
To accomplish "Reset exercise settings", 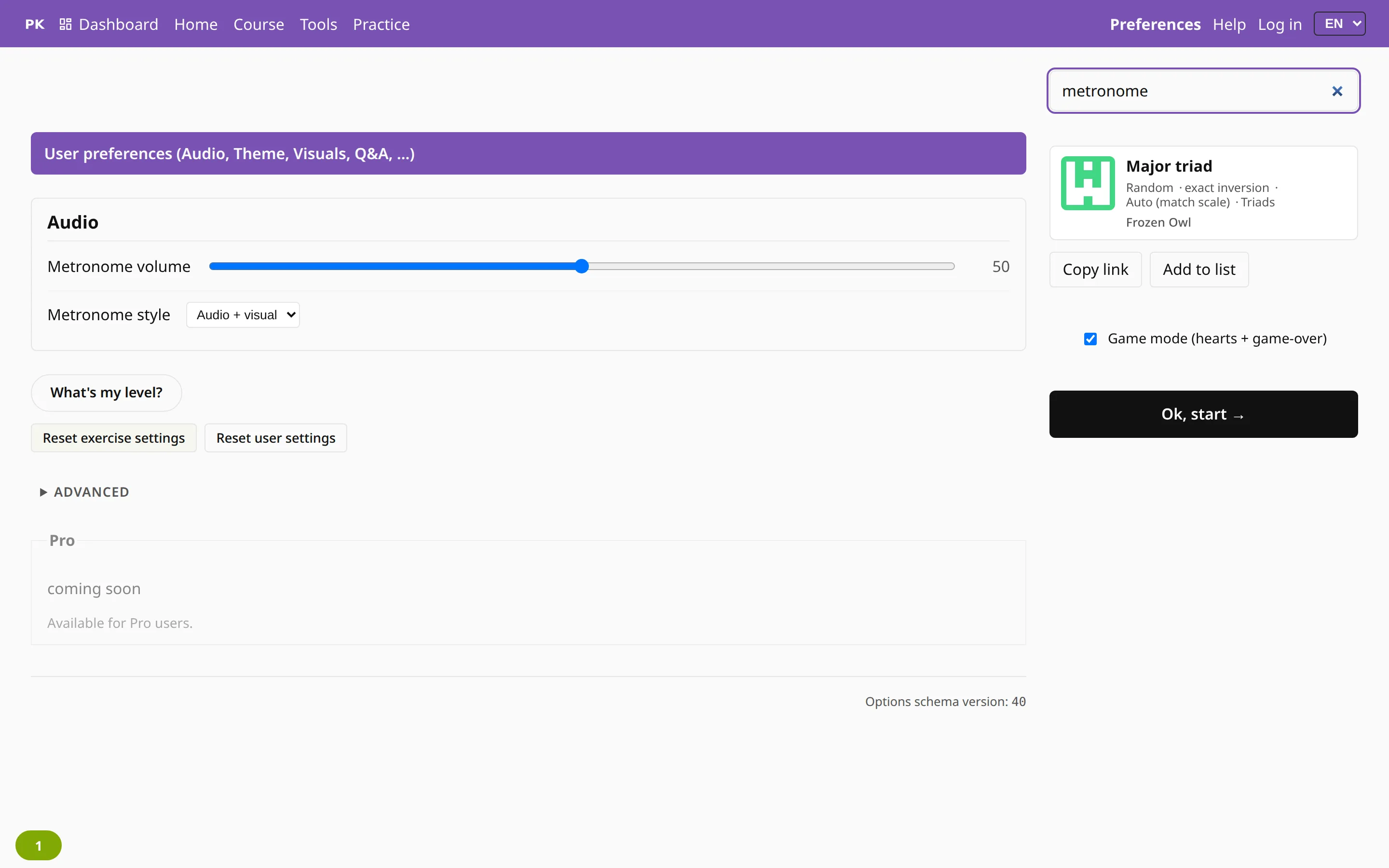I will [x=114, y=438].
